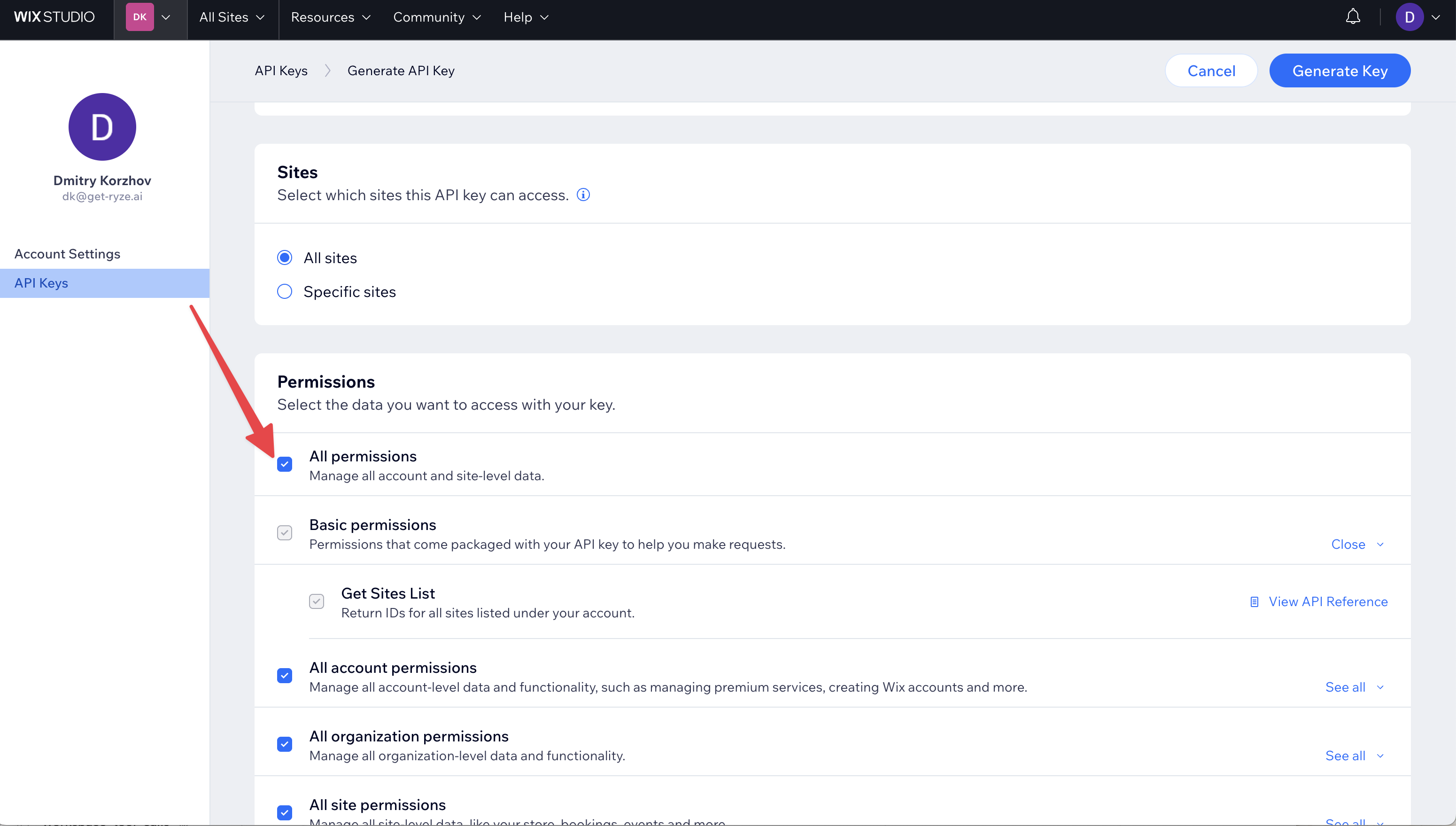1456x826 pixels.
Task: Open the Resources menu
Action: (x=331, y=17)
